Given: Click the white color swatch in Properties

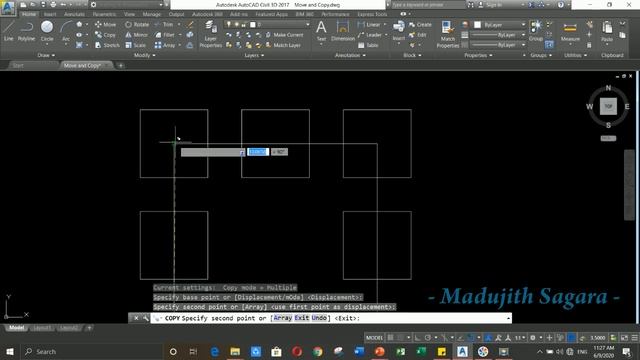Looking at the screenshot, I should pos(477,25).
